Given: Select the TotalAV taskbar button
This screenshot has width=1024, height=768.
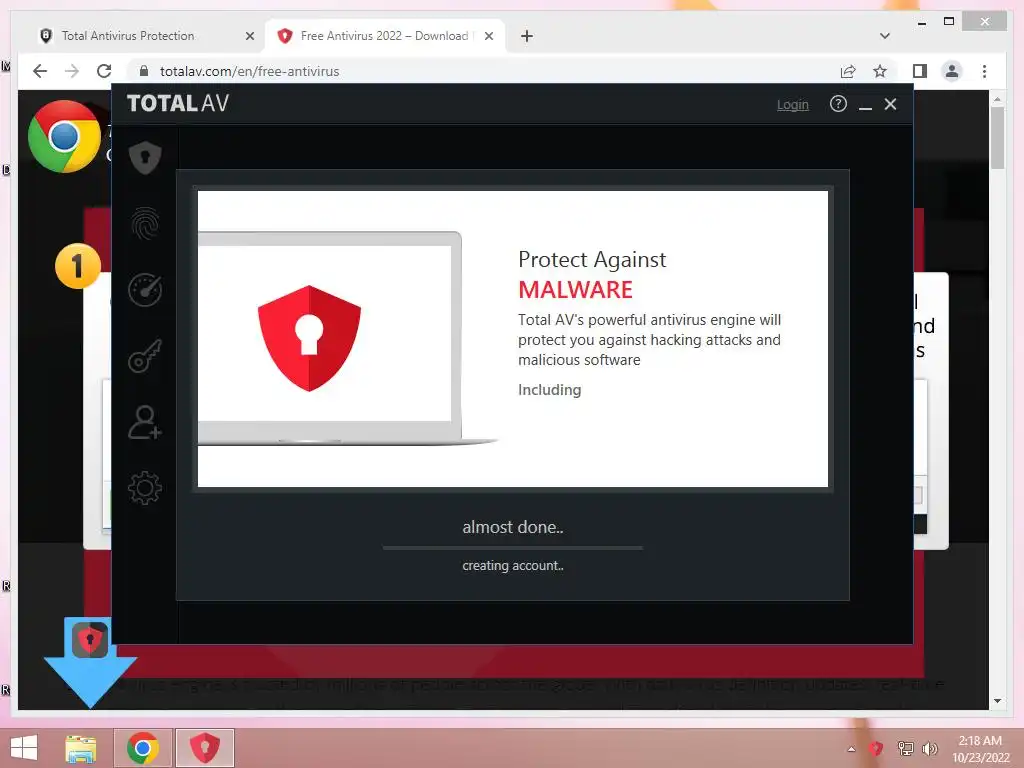Looking at the screenshot, I should click(204, 748).
